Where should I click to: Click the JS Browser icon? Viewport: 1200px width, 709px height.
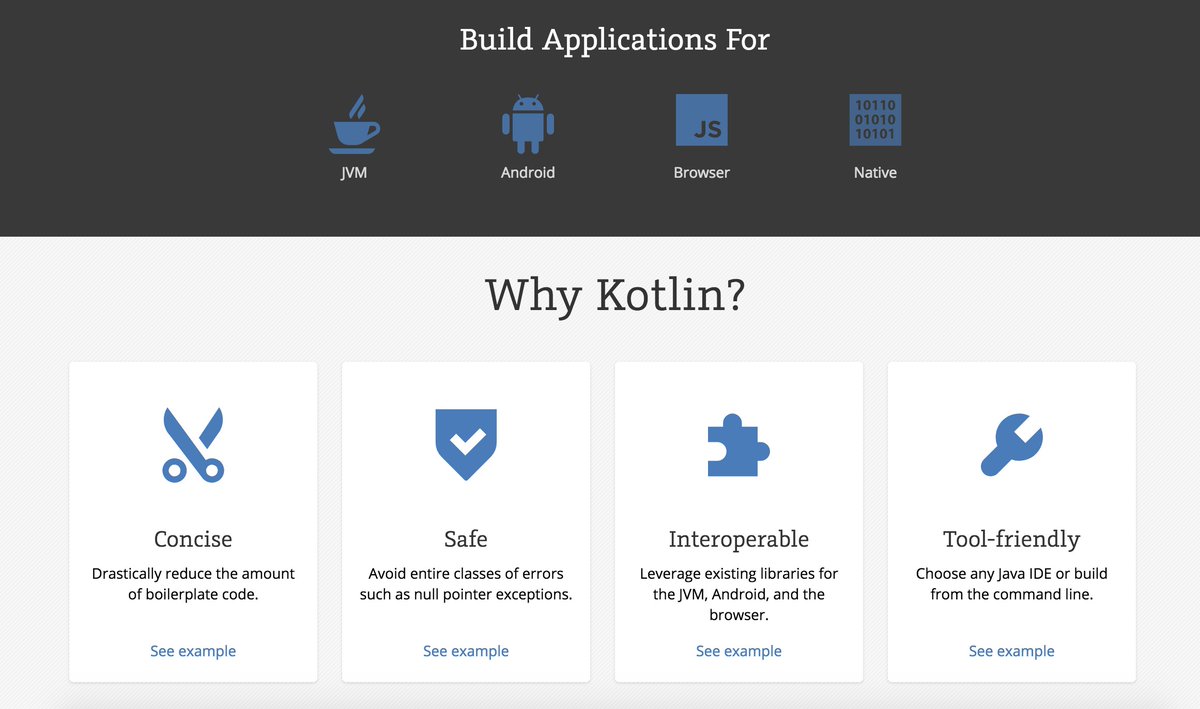point(702,118)
